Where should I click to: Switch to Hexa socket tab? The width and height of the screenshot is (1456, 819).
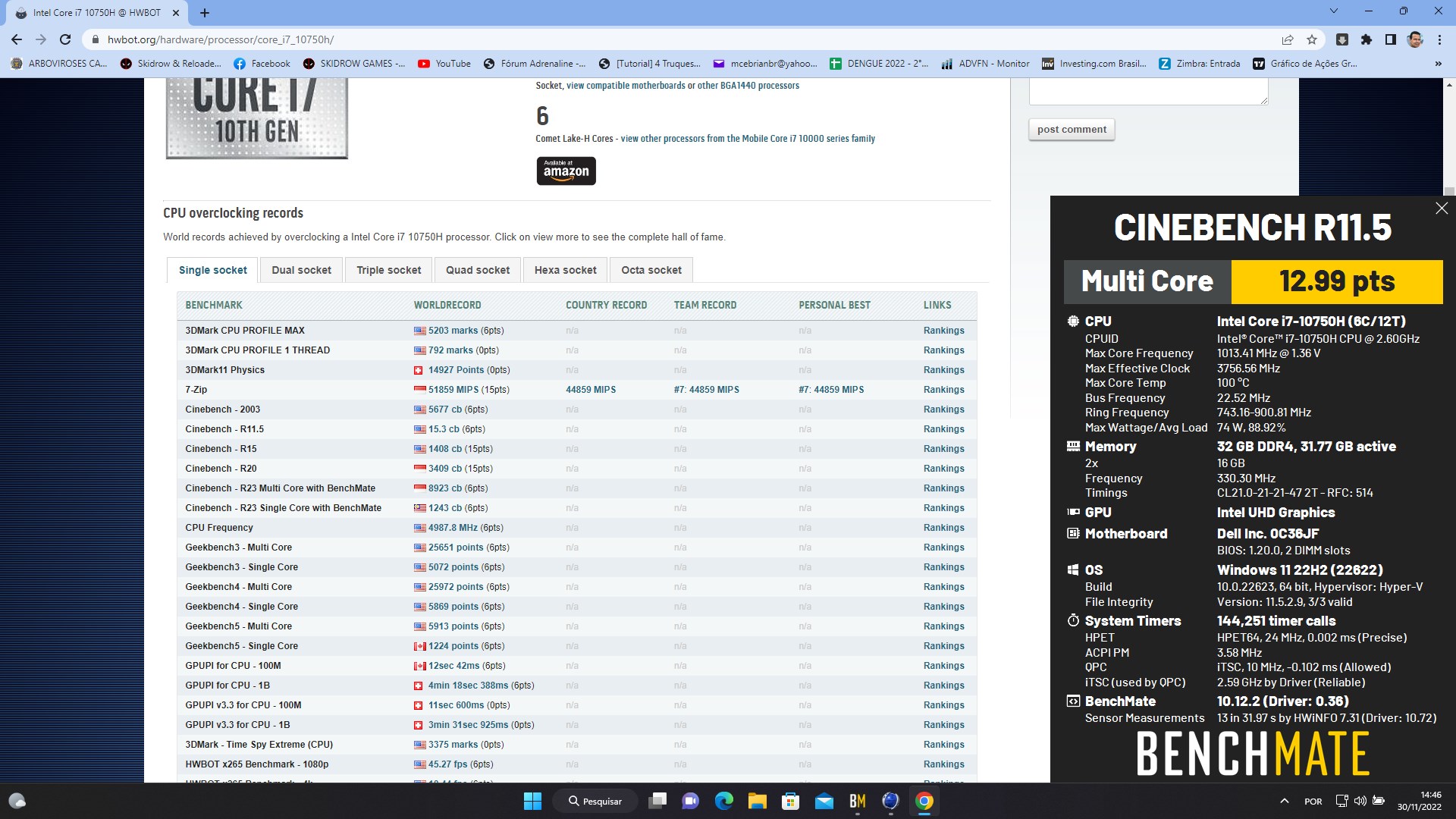565,270
